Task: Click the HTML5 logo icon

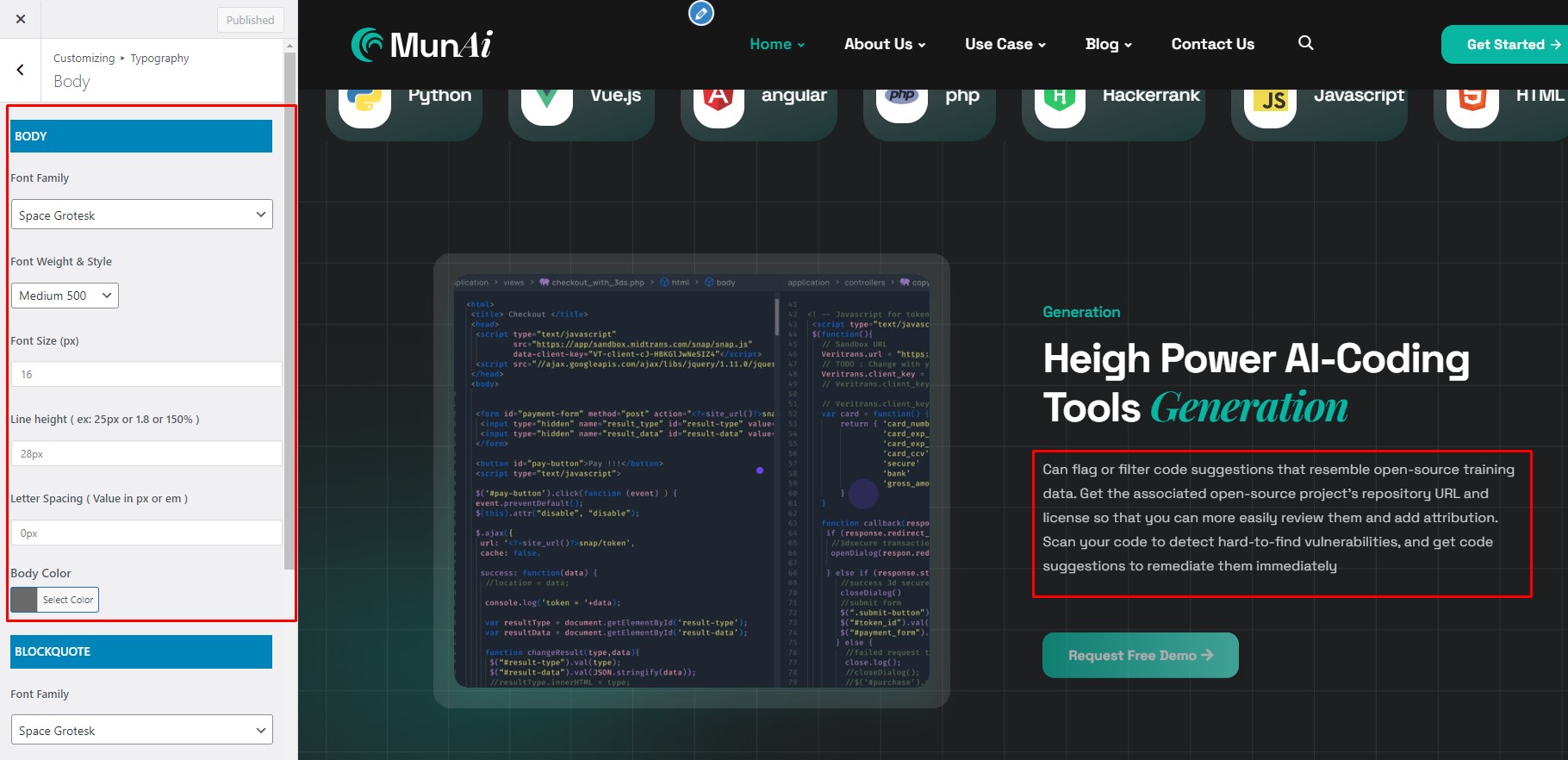Action: click(1472, 103)
